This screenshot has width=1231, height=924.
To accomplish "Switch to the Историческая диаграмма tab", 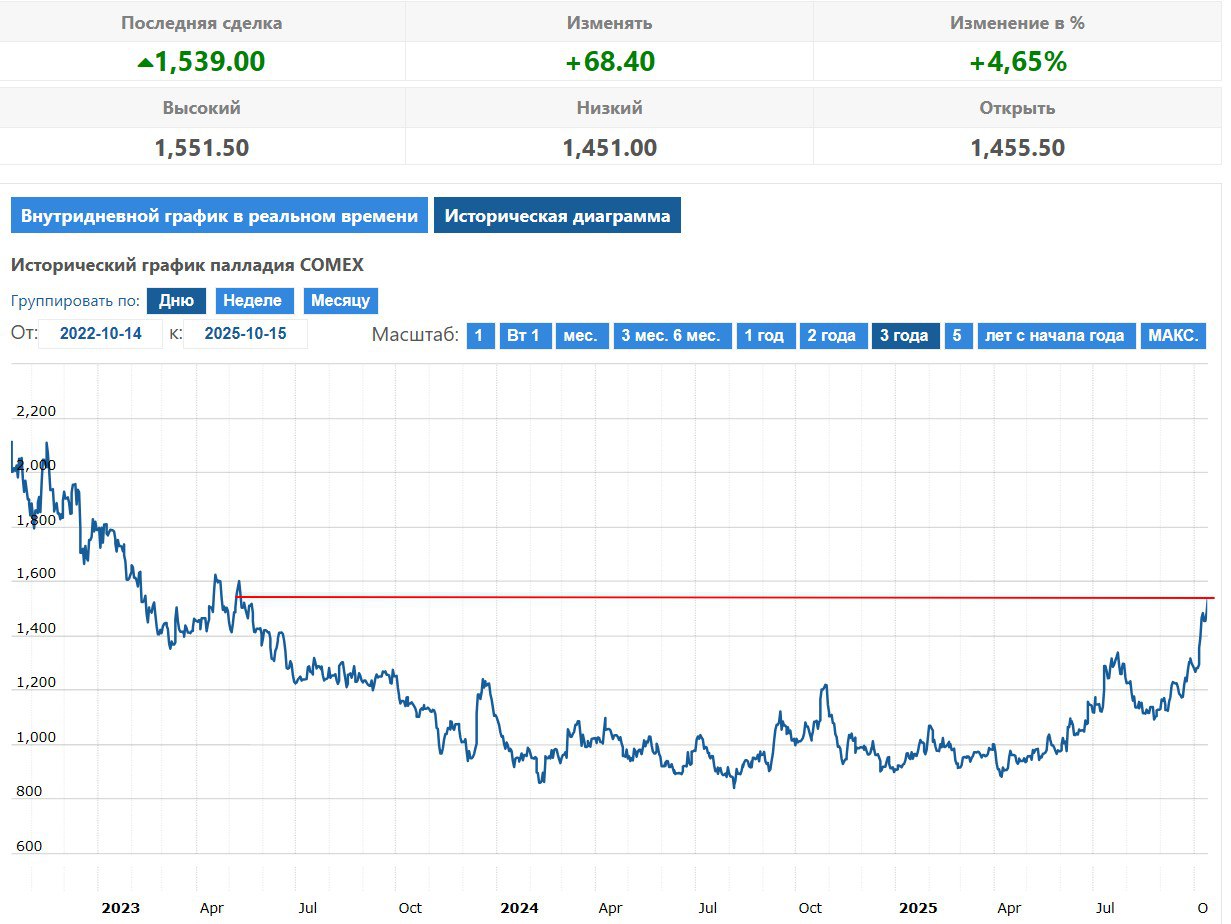I will click(x=557, y=216).
